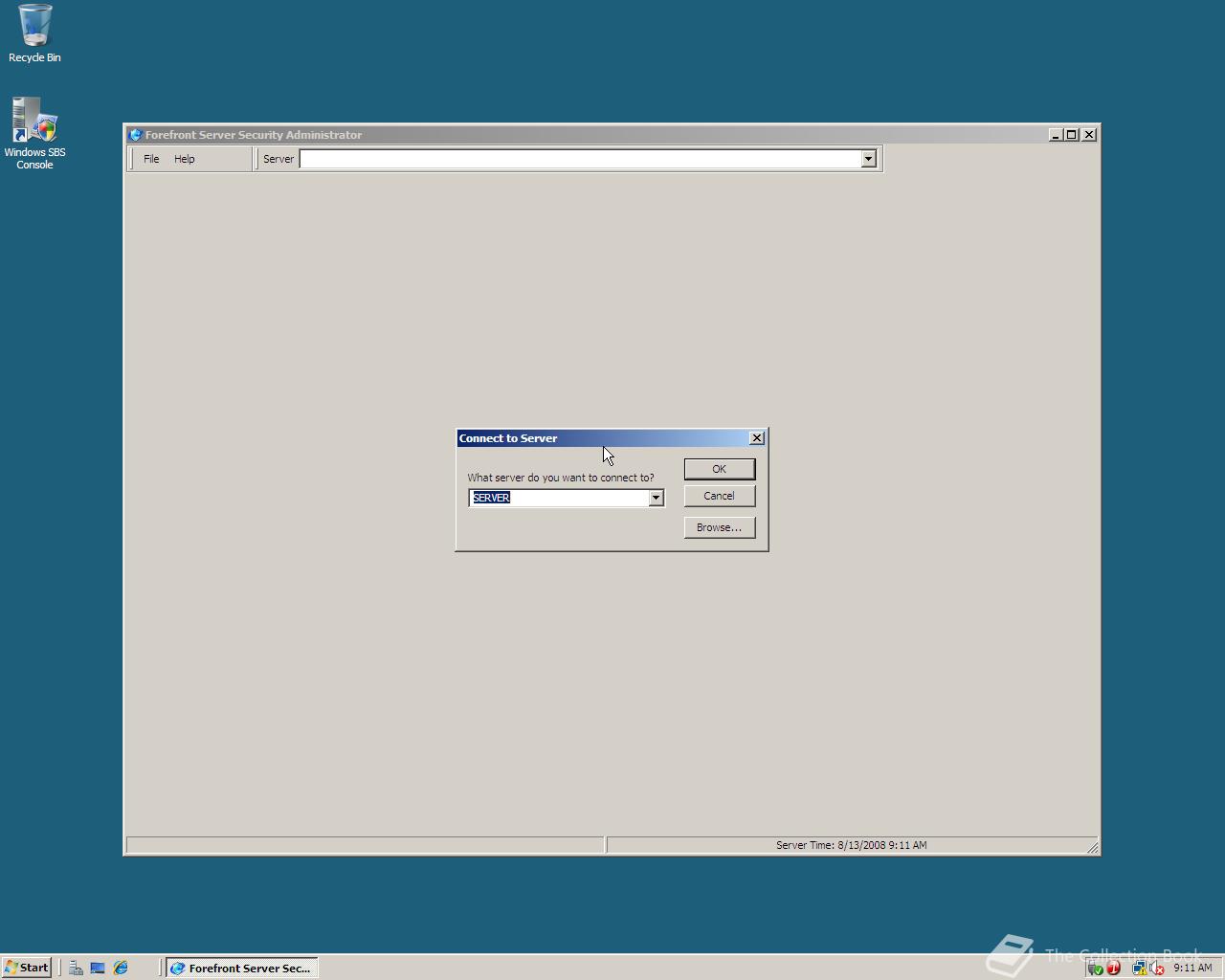Screen dimensions: 1225x980
Task: Click the SERVER text field in dialog
Action: [x=559, y=498]
